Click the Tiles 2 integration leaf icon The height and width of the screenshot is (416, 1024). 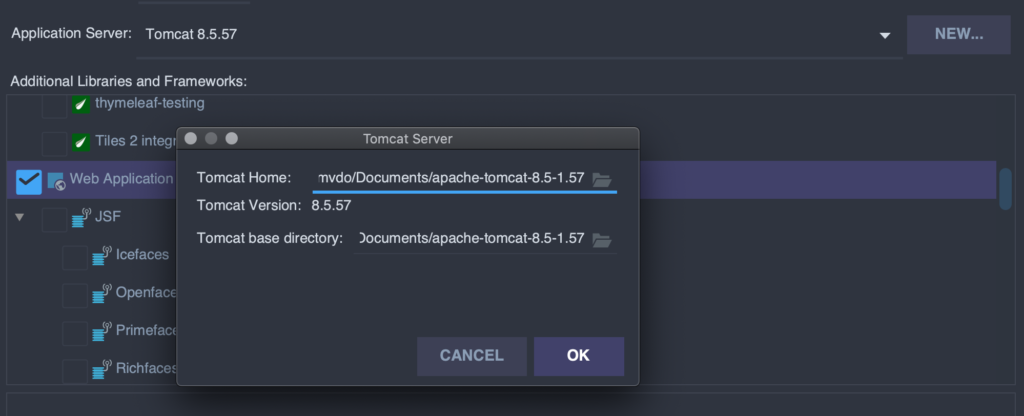coord(81,142)
